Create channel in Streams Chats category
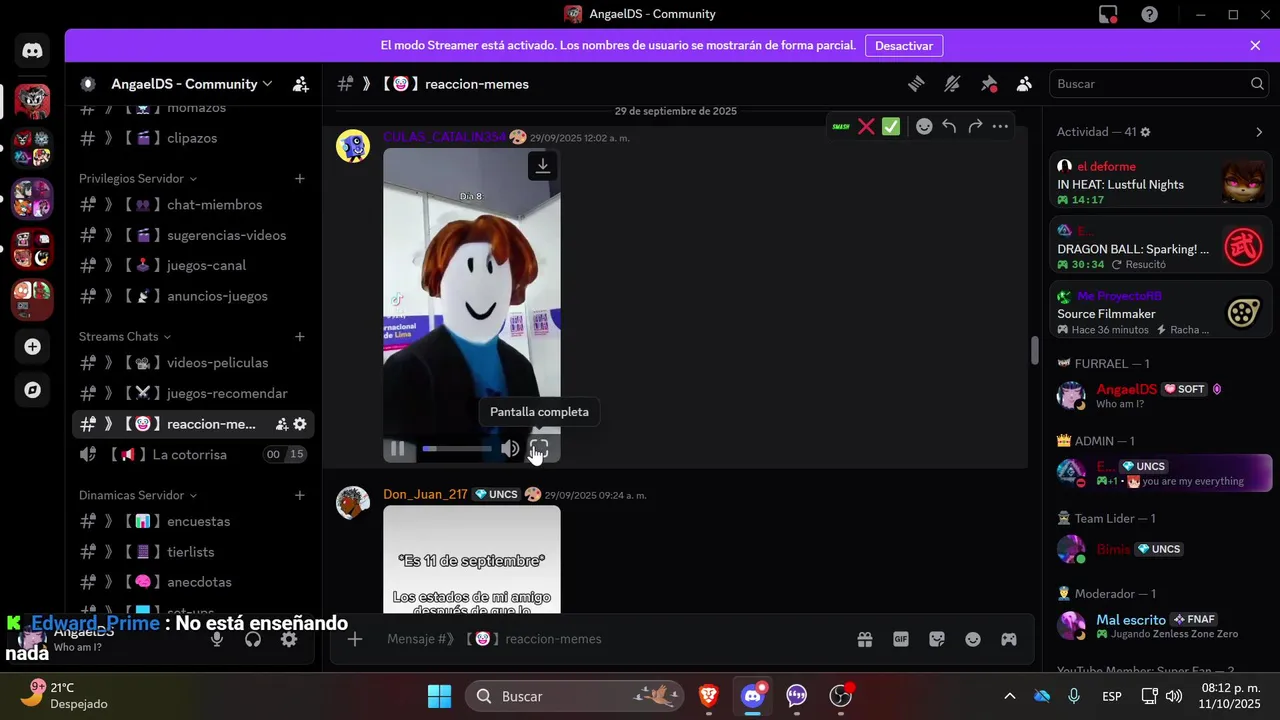This screenshot has height=720, width=1280. pyautogui.click(x=299, y=337)
